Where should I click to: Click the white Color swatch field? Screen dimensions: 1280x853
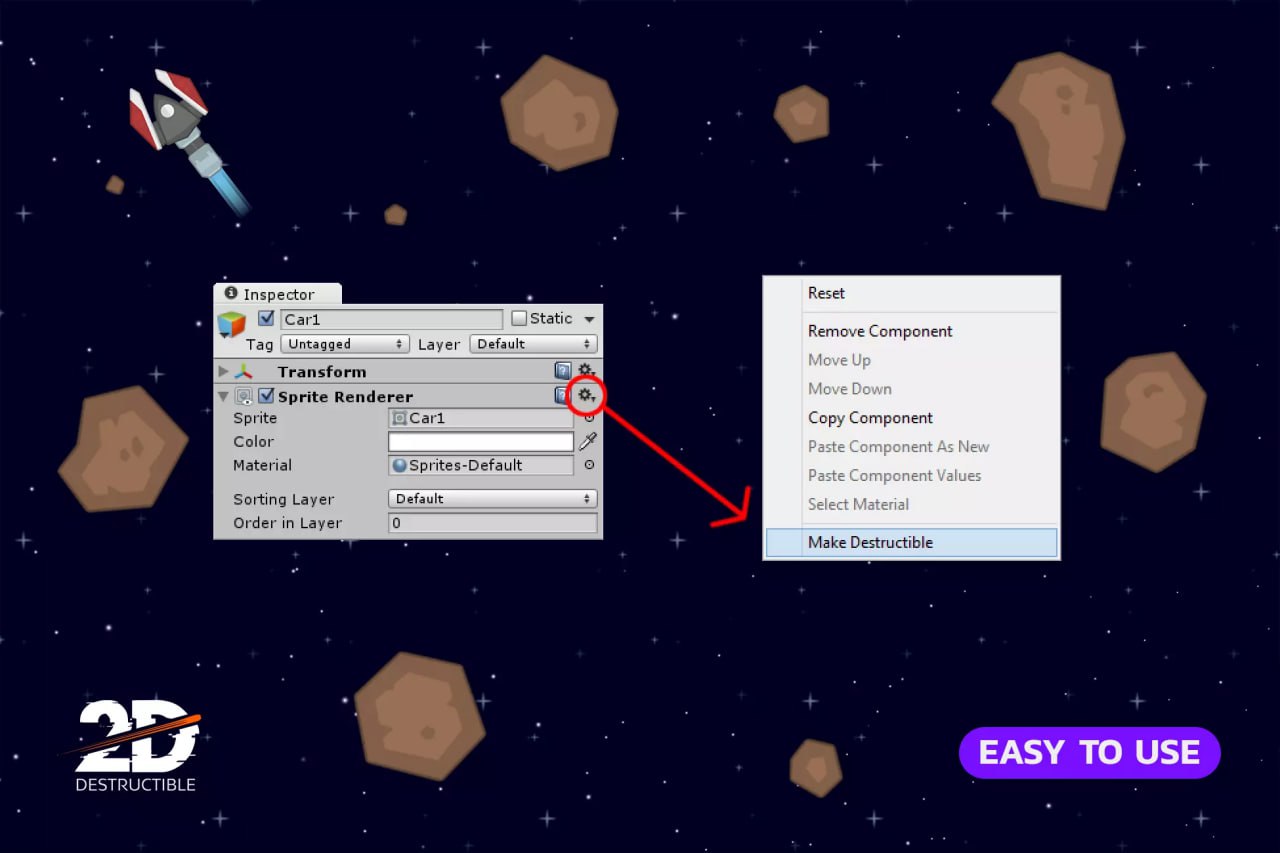[481, 442]
